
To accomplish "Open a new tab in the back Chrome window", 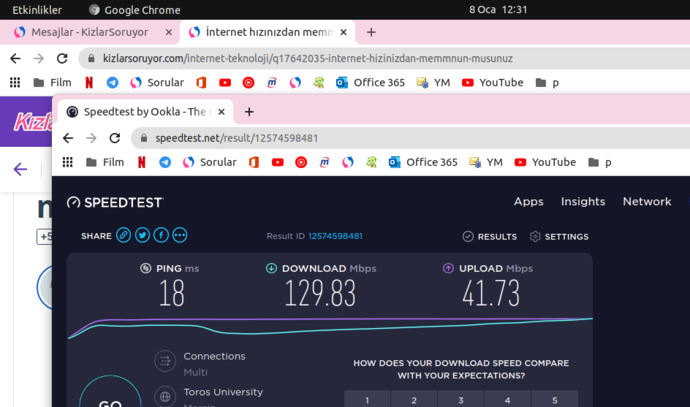I will pyautogui.click(x=371, y=32).
